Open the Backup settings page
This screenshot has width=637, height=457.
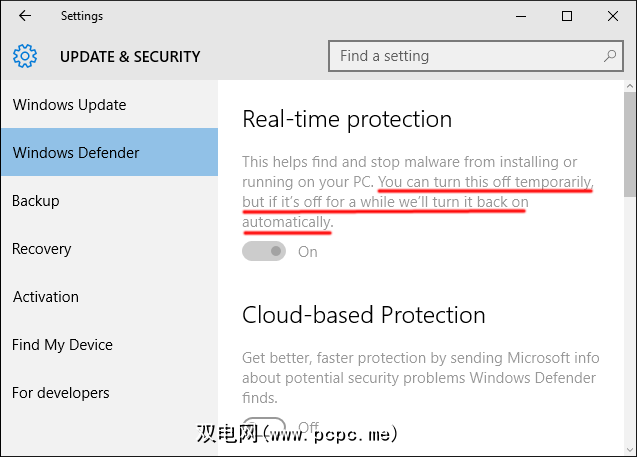pyautogui.click(x=36, y=201)
